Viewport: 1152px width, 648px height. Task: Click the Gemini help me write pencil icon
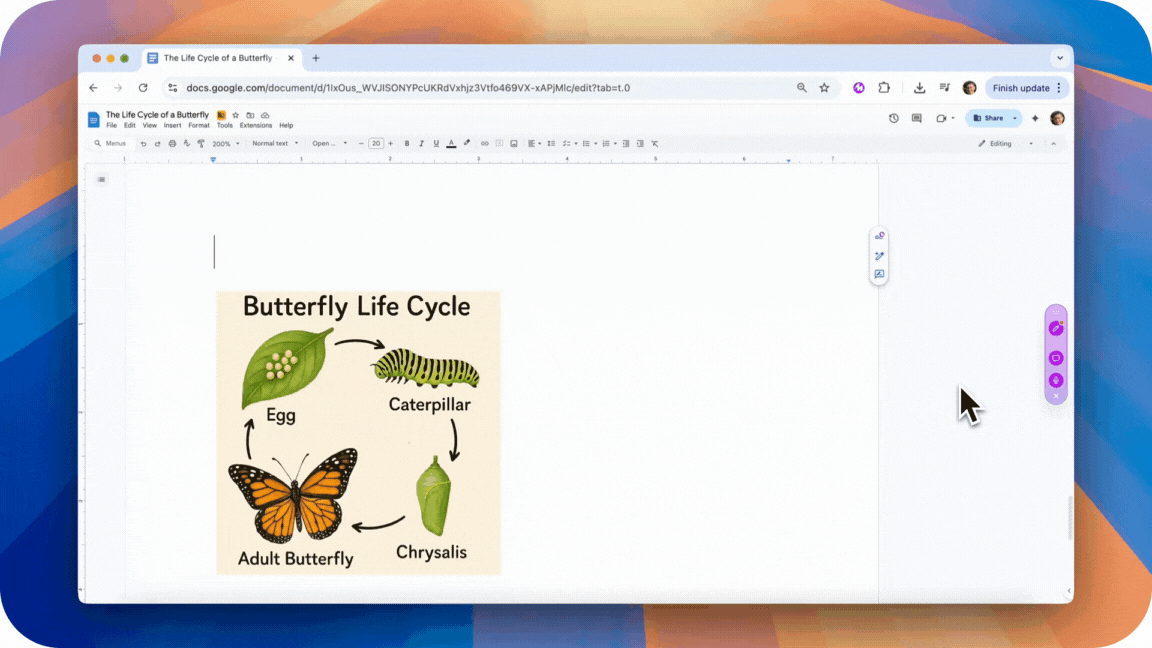point(1056,326)
